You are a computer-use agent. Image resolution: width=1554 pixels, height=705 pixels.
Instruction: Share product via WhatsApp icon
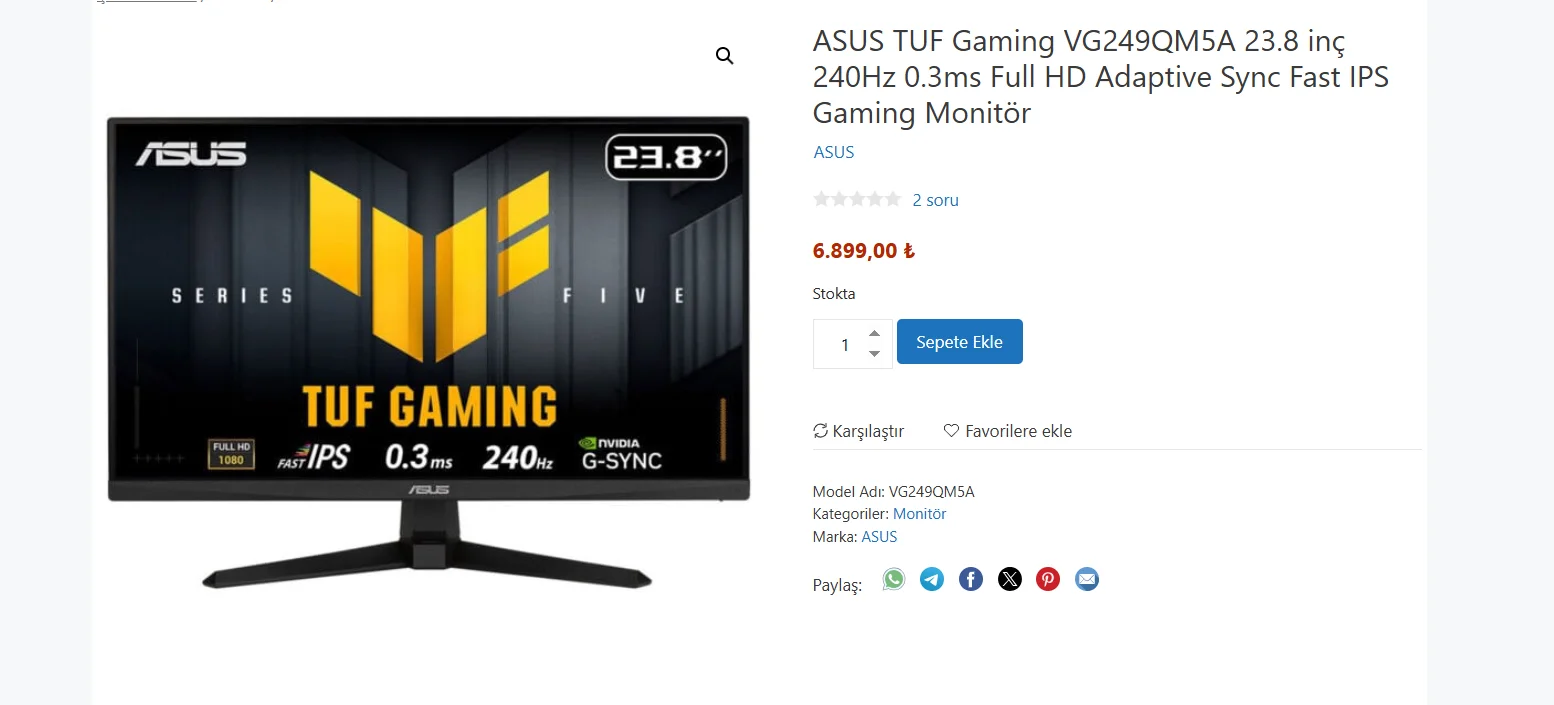(893, 579)
